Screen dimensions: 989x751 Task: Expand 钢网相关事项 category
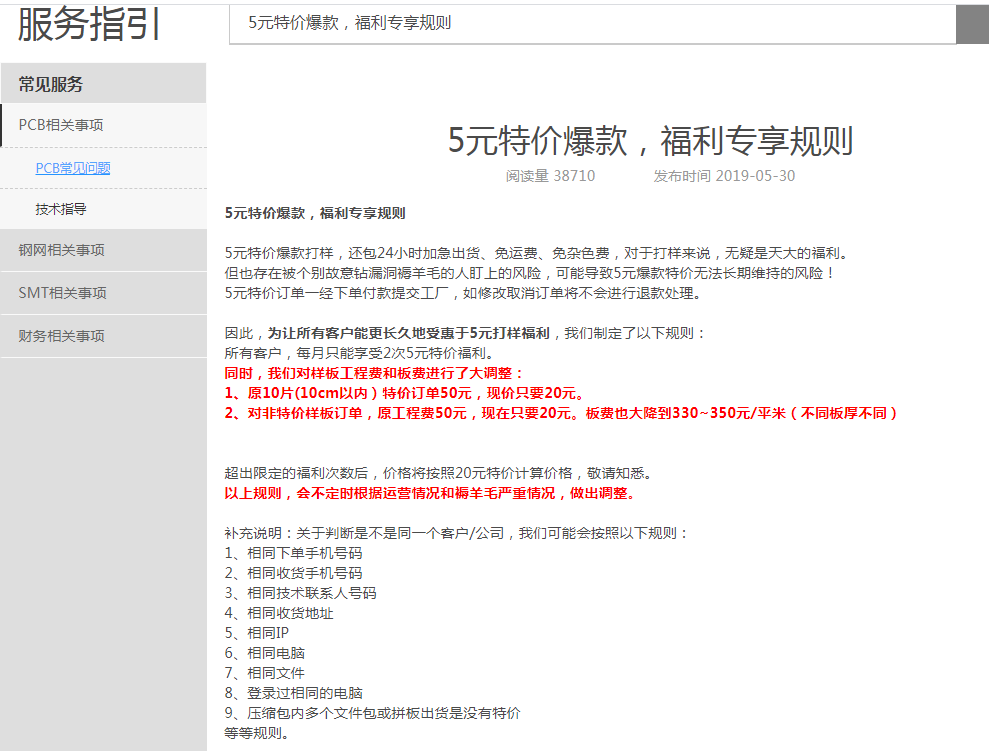point(61,250)
